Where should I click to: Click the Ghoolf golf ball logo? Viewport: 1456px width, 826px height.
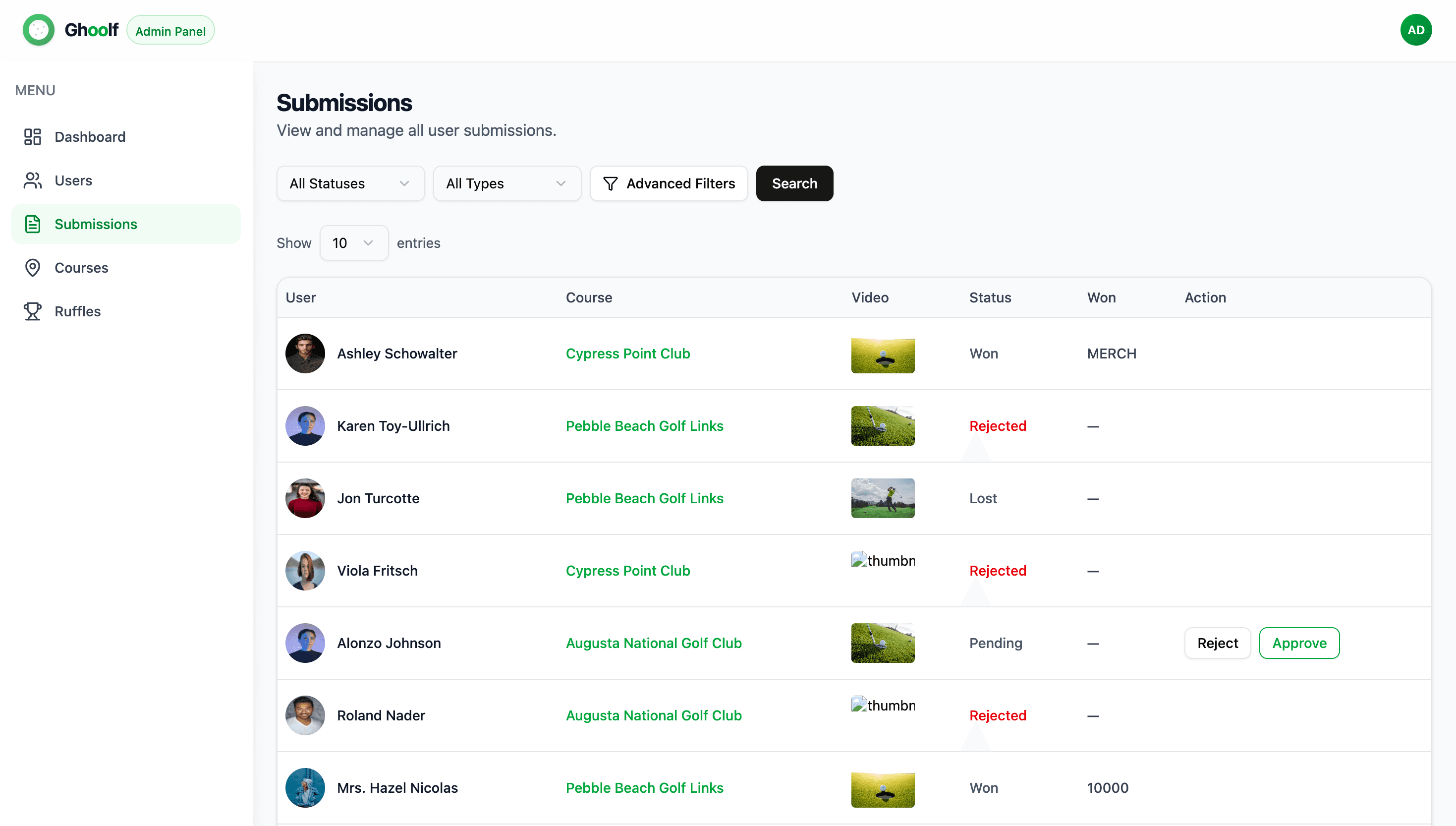click(39, 30)
